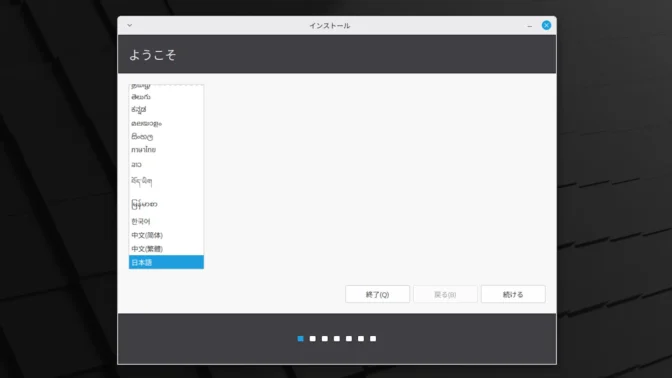The image size is (672, 378).
Task: Select 한국어 in the language list
Action: [166, 221]
